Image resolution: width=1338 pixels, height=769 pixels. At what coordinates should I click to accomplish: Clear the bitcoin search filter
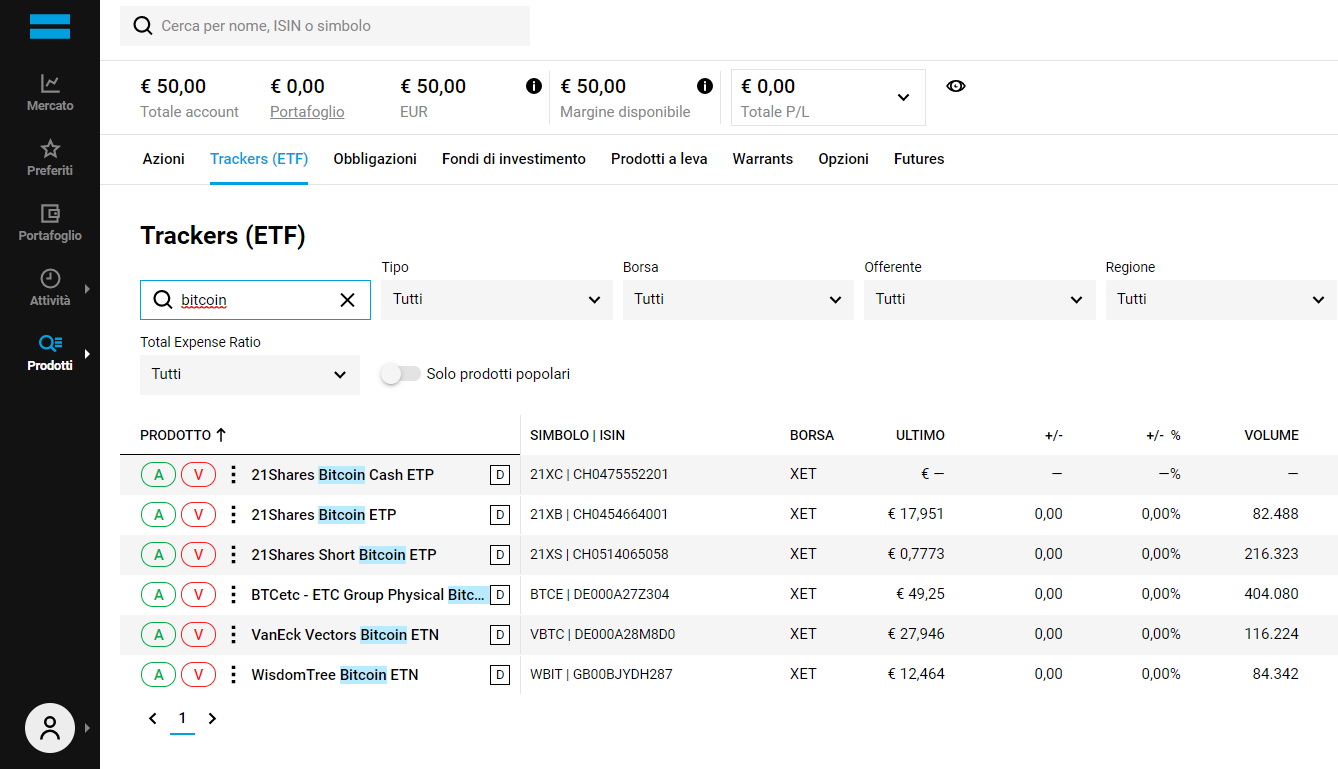[348, 300]
